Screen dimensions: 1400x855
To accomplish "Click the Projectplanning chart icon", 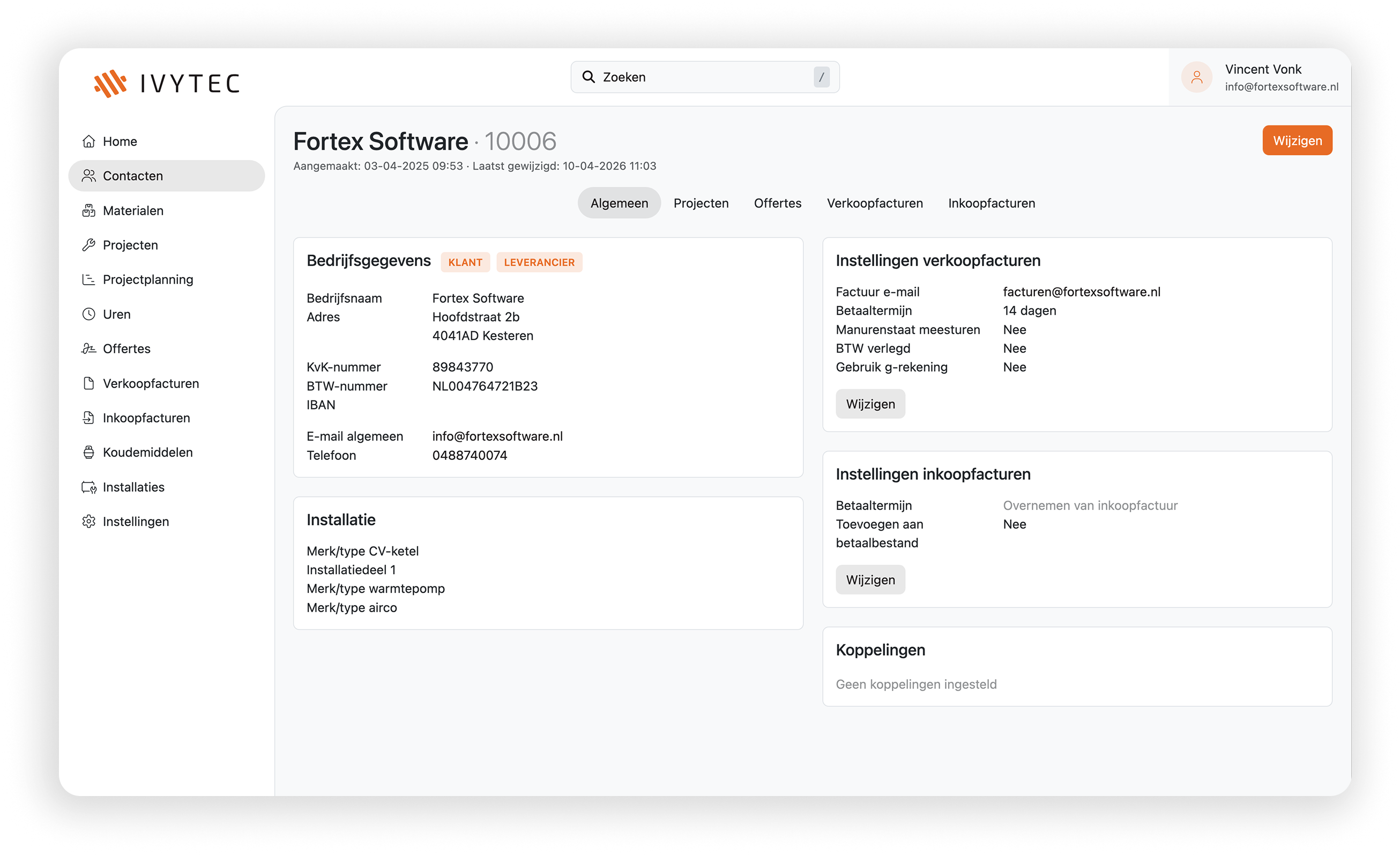I will (x=88, y=279).
